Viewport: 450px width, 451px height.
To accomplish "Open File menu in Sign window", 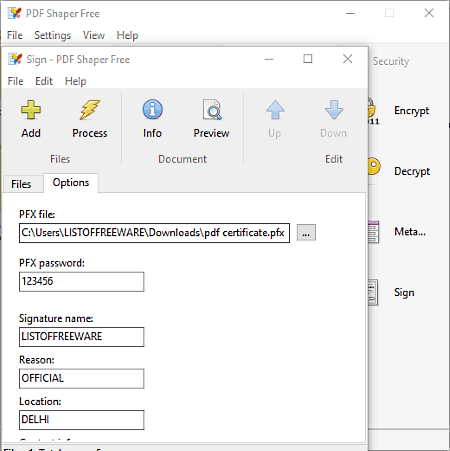I will (x=15, y=81).
